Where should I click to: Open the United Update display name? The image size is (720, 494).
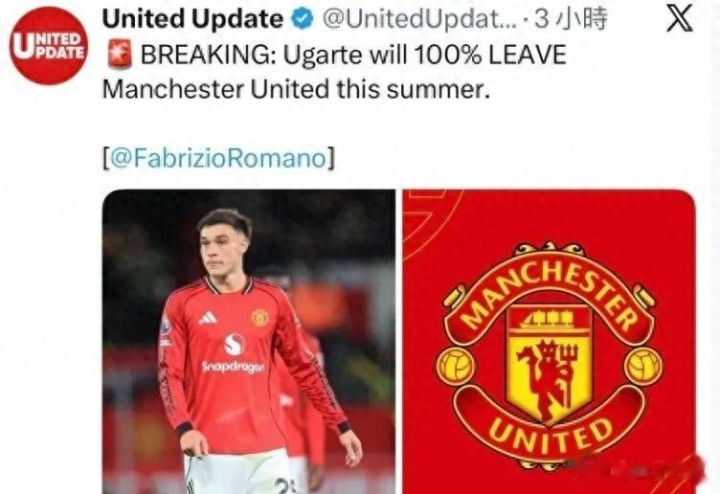tap(192, 19)
